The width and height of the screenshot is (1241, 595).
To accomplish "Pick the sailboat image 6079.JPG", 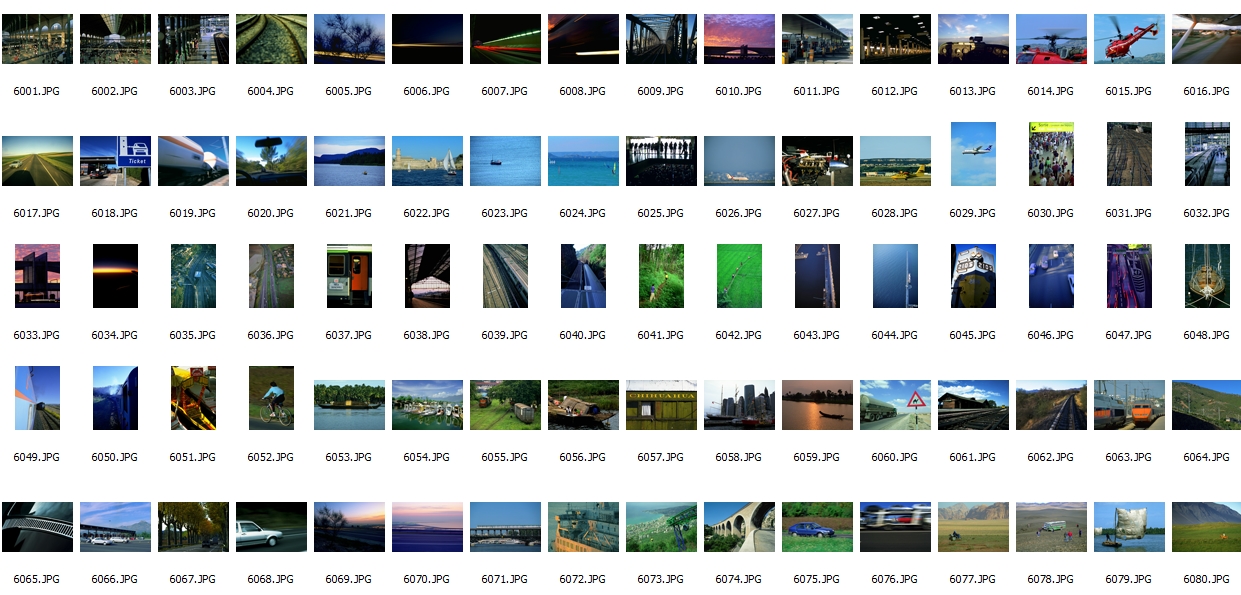I will point(1129,527).
